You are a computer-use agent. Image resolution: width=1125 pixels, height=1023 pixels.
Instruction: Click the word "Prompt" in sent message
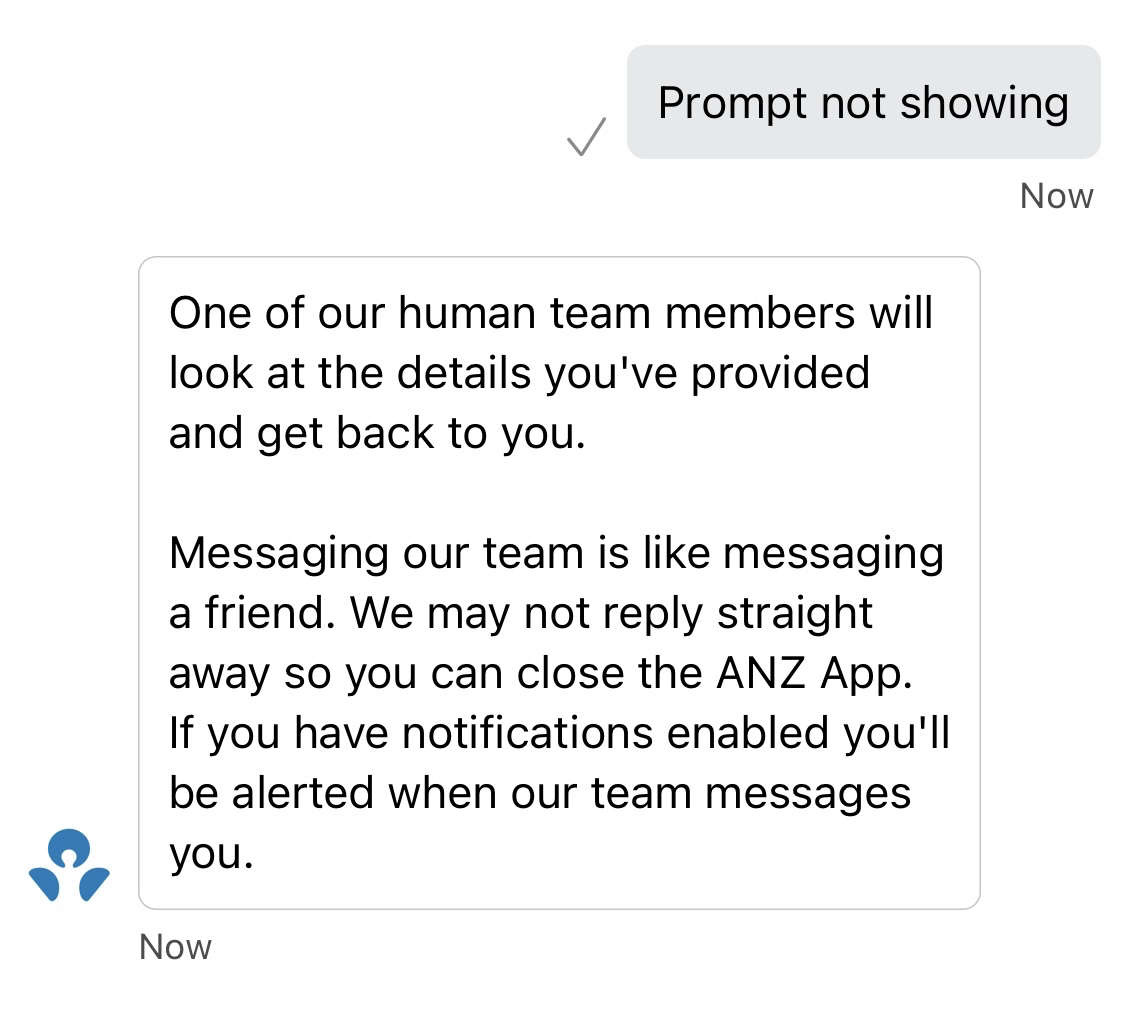tap(732, 103)
